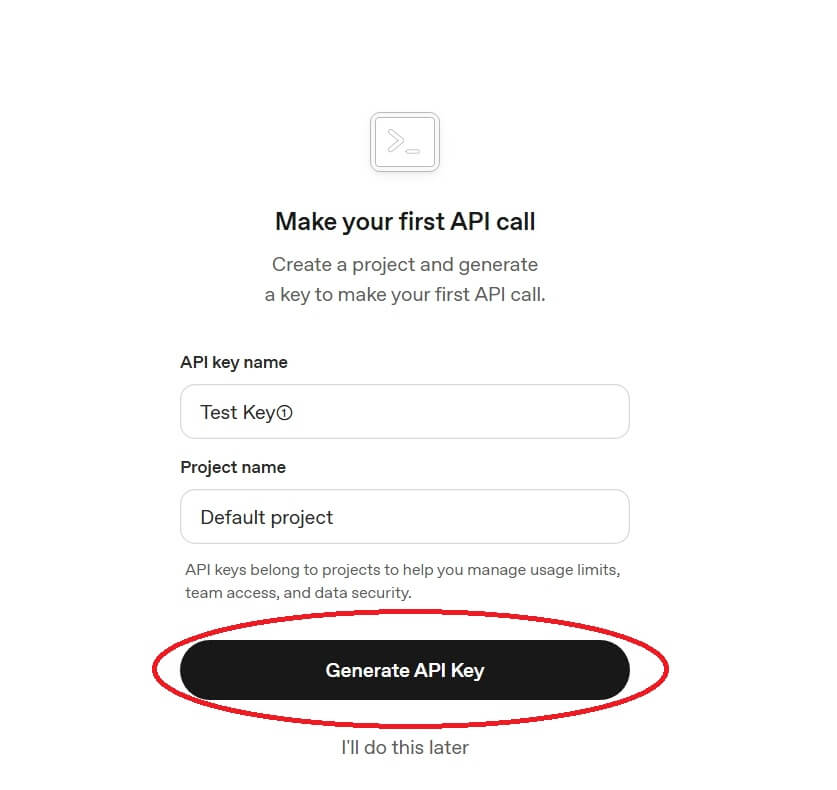The height and width of the screenshot is (790, 837).
Task: Focus the API key name input field
Action: 450,411
